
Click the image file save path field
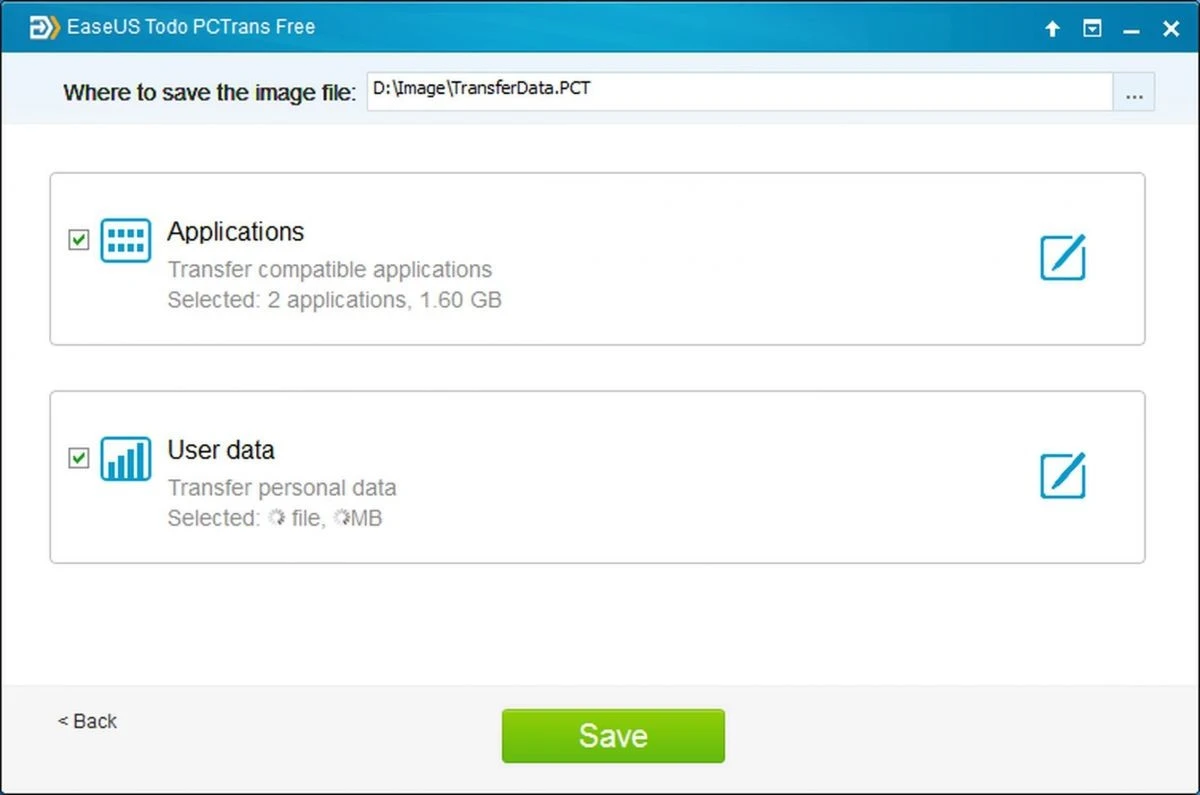pyautogui.click(x=739, y=90)
